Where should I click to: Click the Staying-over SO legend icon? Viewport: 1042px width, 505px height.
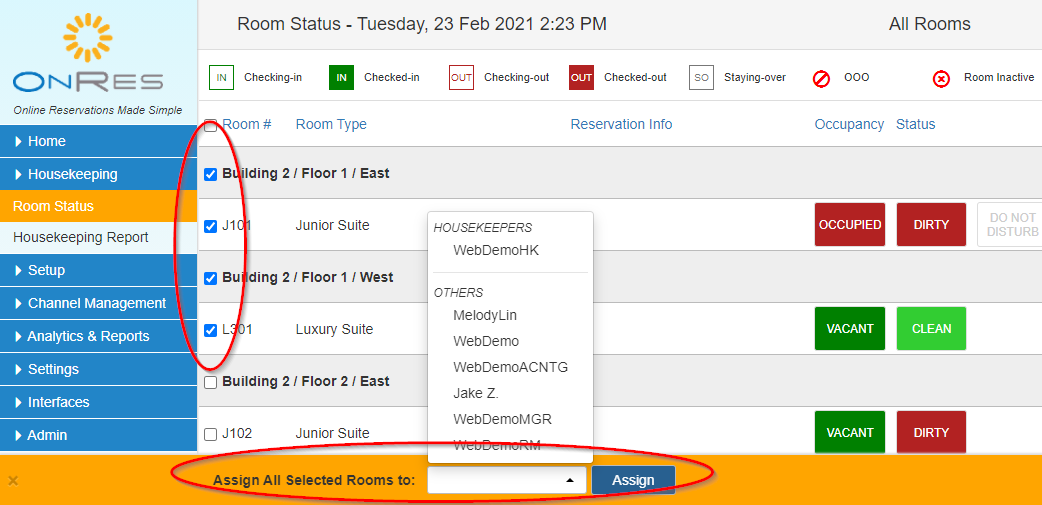coord(701,78)
